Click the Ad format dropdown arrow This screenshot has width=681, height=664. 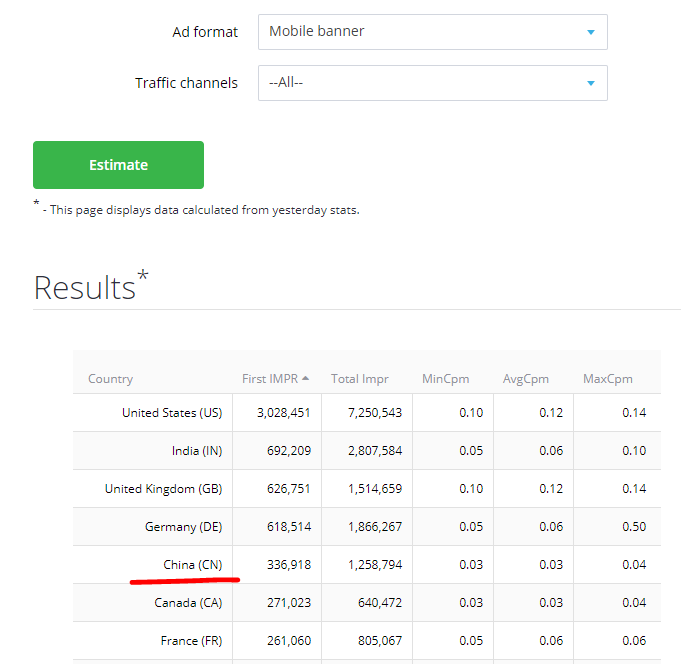(590, 32)
